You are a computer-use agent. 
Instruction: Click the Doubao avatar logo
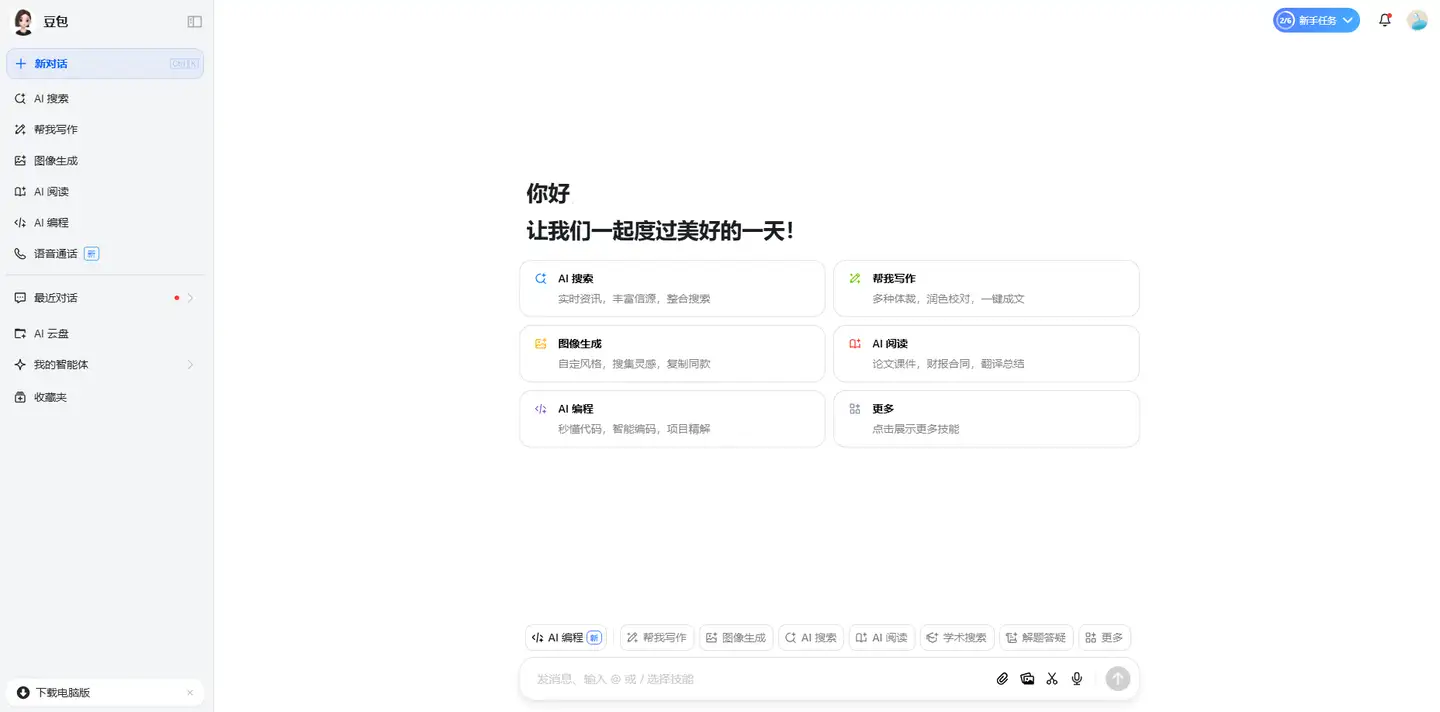coord(23,22)
